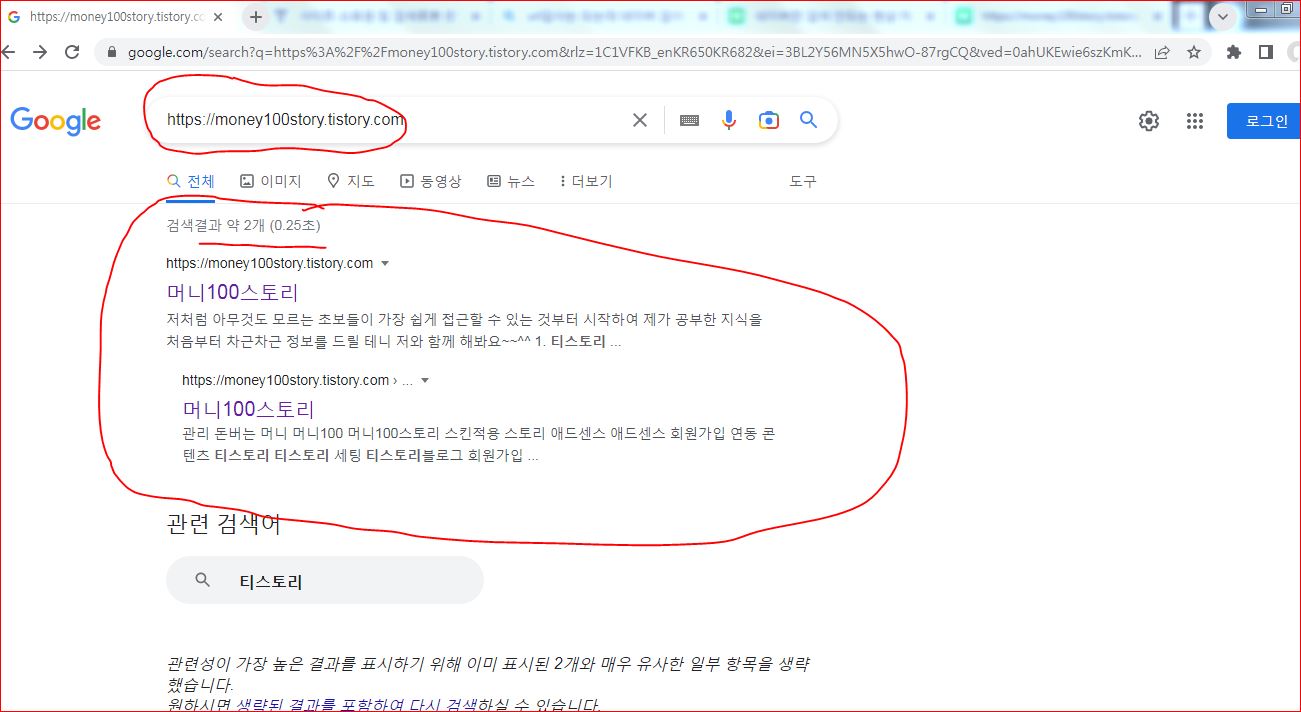The width and height of the screenshot is (1301, 712).
Task: Reload the page
Action: coord(72,52)
